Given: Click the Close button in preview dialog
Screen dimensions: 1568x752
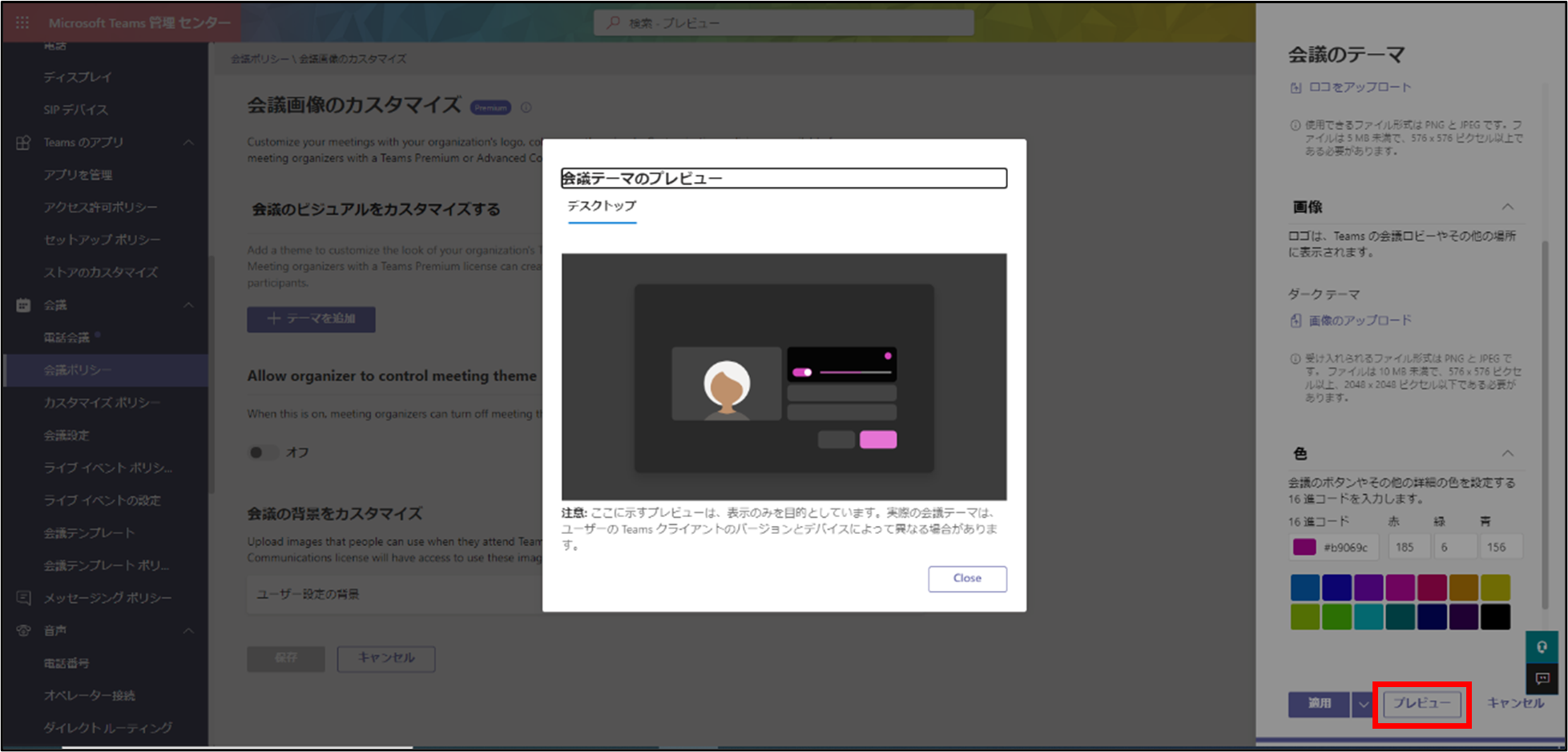Looking at the screenshot, I should pyautogui.click(x=967, y=579).
